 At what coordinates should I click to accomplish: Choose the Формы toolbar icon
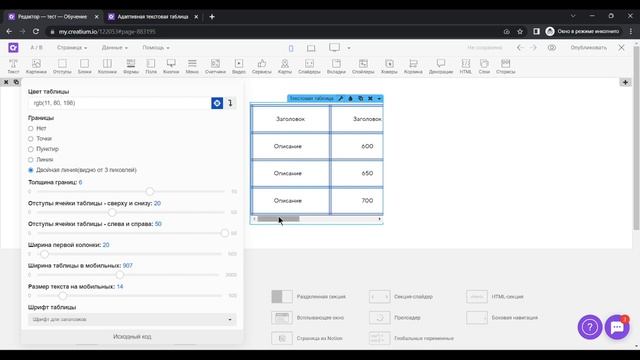click(x=131, y=66)
